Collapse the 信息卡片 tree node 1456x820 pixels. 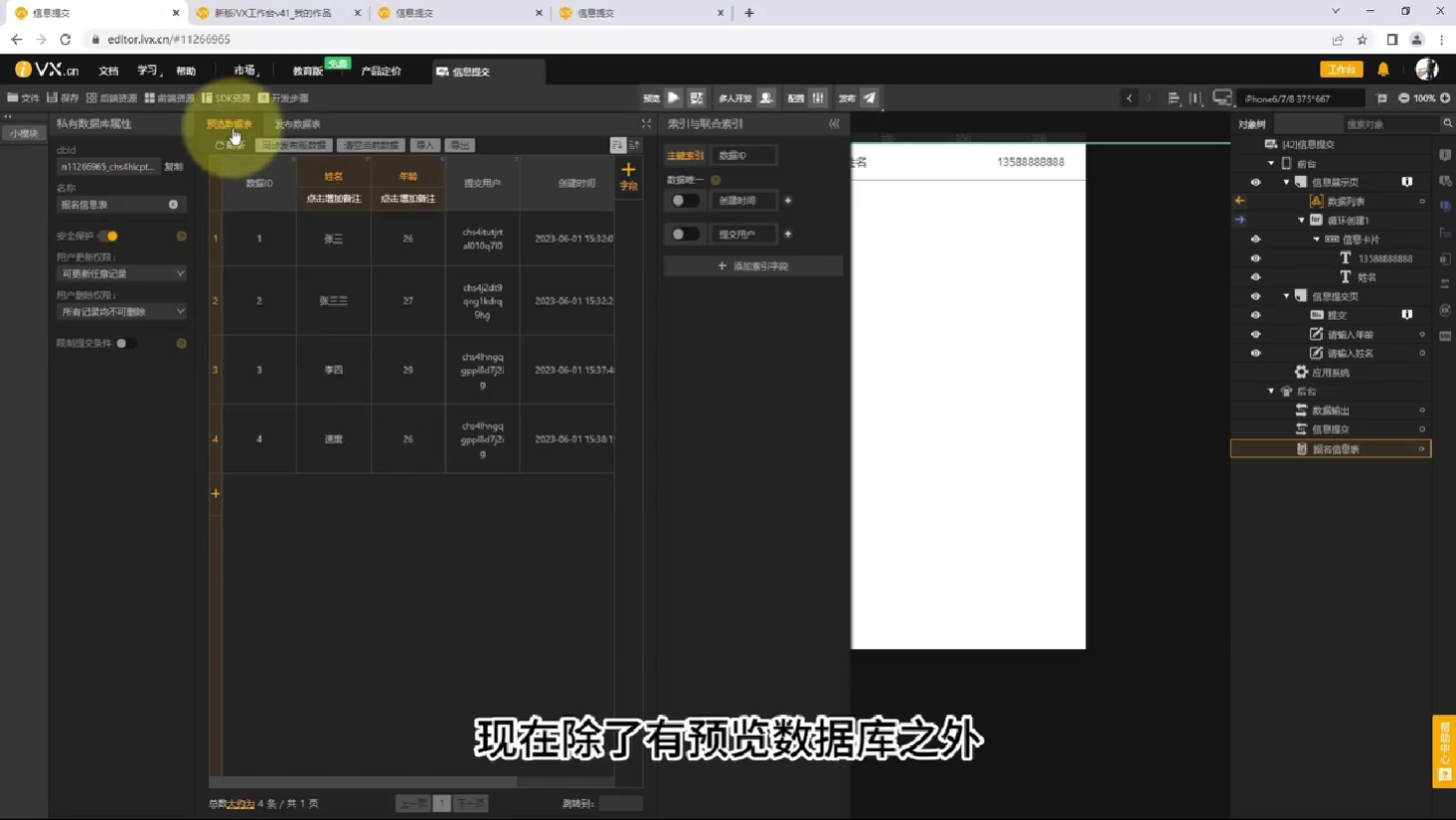pos(1317,239)
